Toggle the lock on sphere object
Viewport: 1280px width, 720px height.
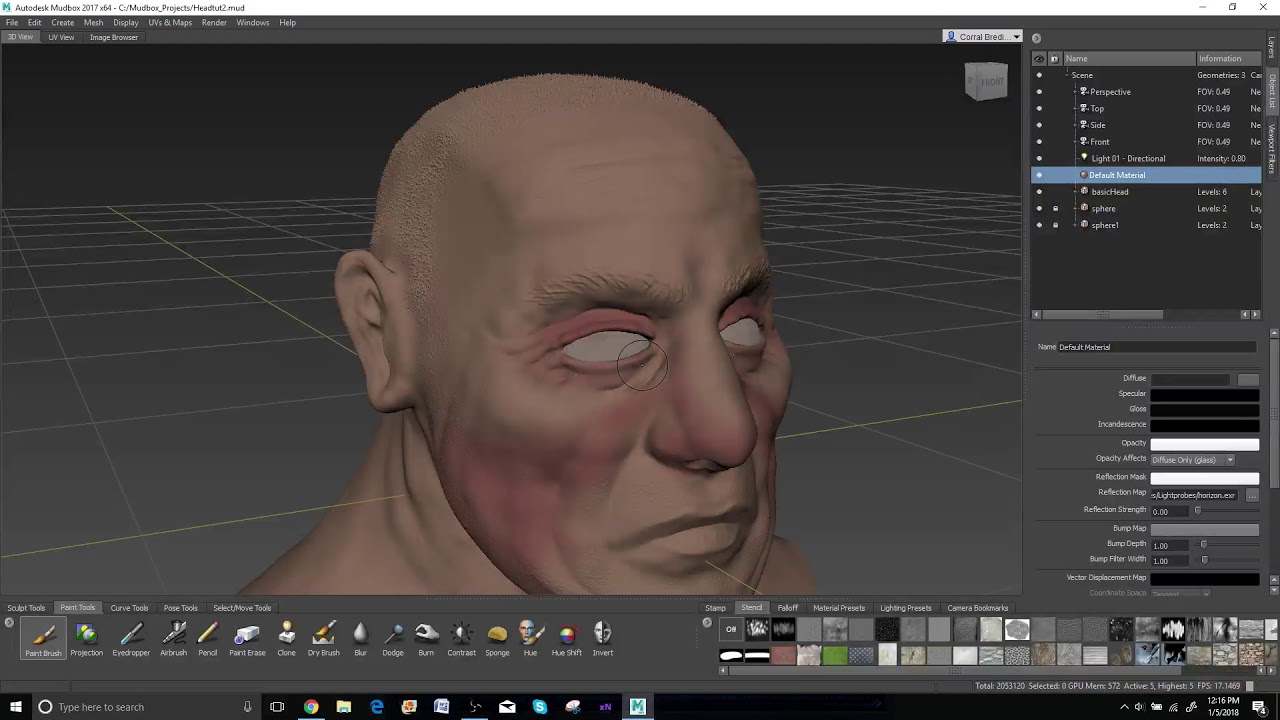(x=1055, y=208)
